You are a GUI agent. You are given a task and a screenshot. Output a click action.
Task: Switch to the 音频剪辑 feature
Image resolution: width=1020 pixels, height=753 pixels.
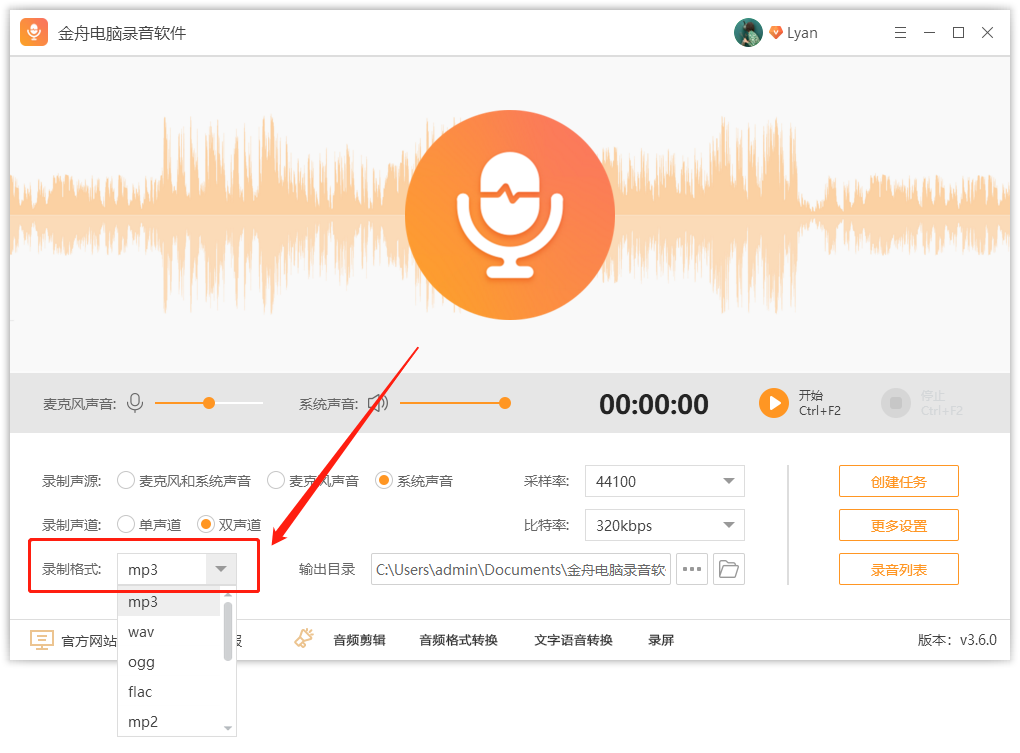coord(359,640)
